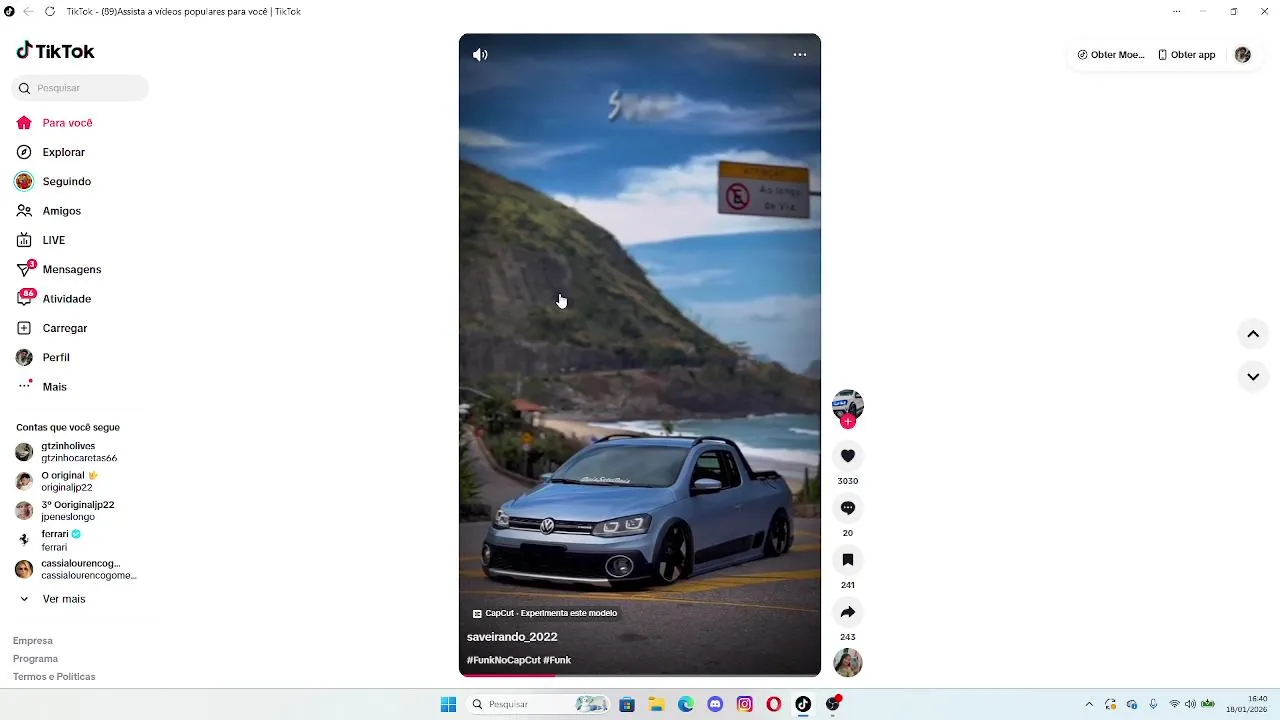1280x720 pixels.
Task: Open the comments bubble icon
Action: pos(848,508)
